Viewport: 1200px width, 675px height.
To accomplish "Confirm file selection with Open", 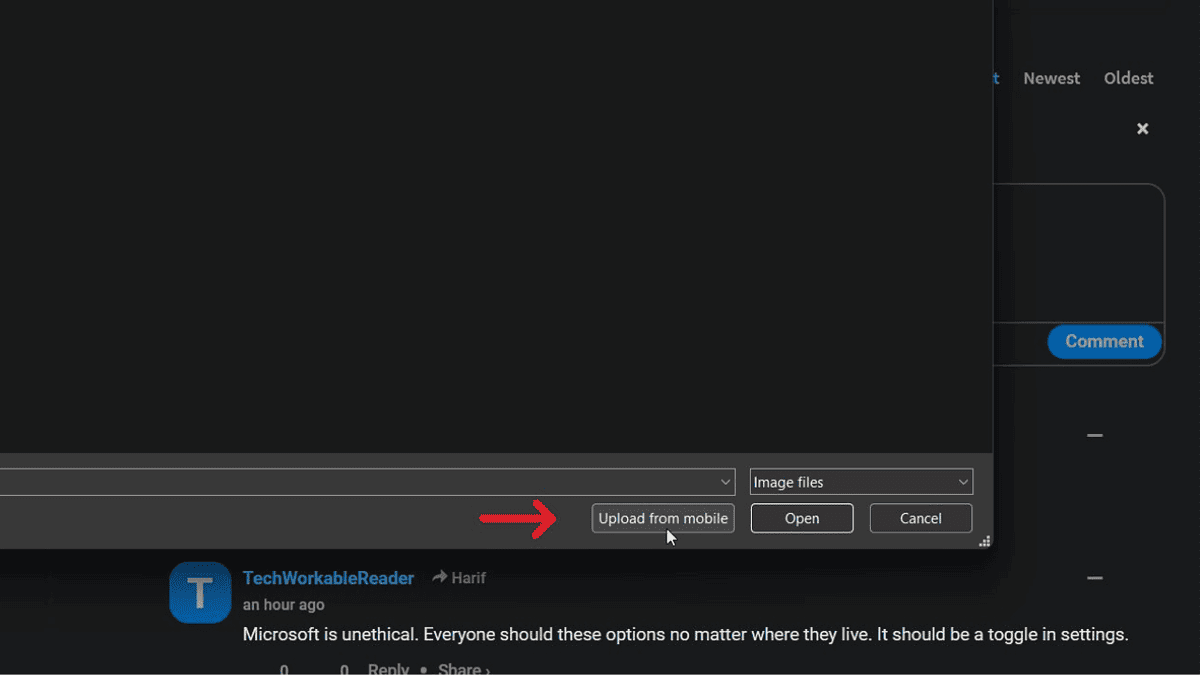I will (801, 518).
